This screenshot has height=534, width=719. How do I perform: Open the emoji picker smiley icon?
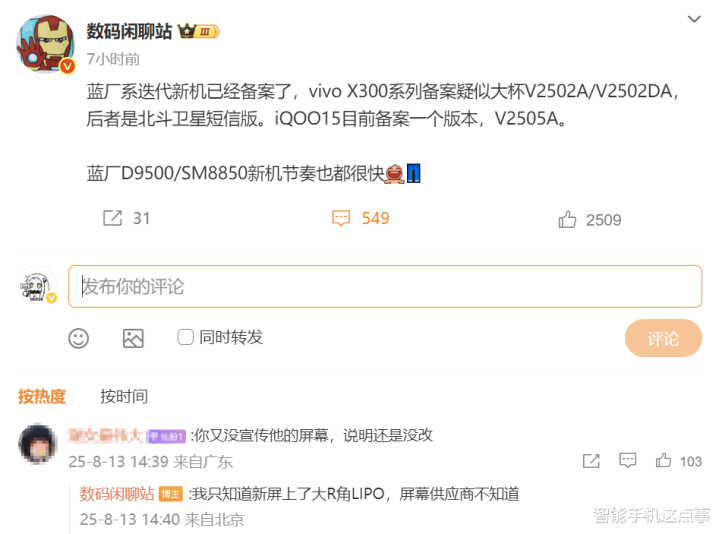click(x=78, y=338)
